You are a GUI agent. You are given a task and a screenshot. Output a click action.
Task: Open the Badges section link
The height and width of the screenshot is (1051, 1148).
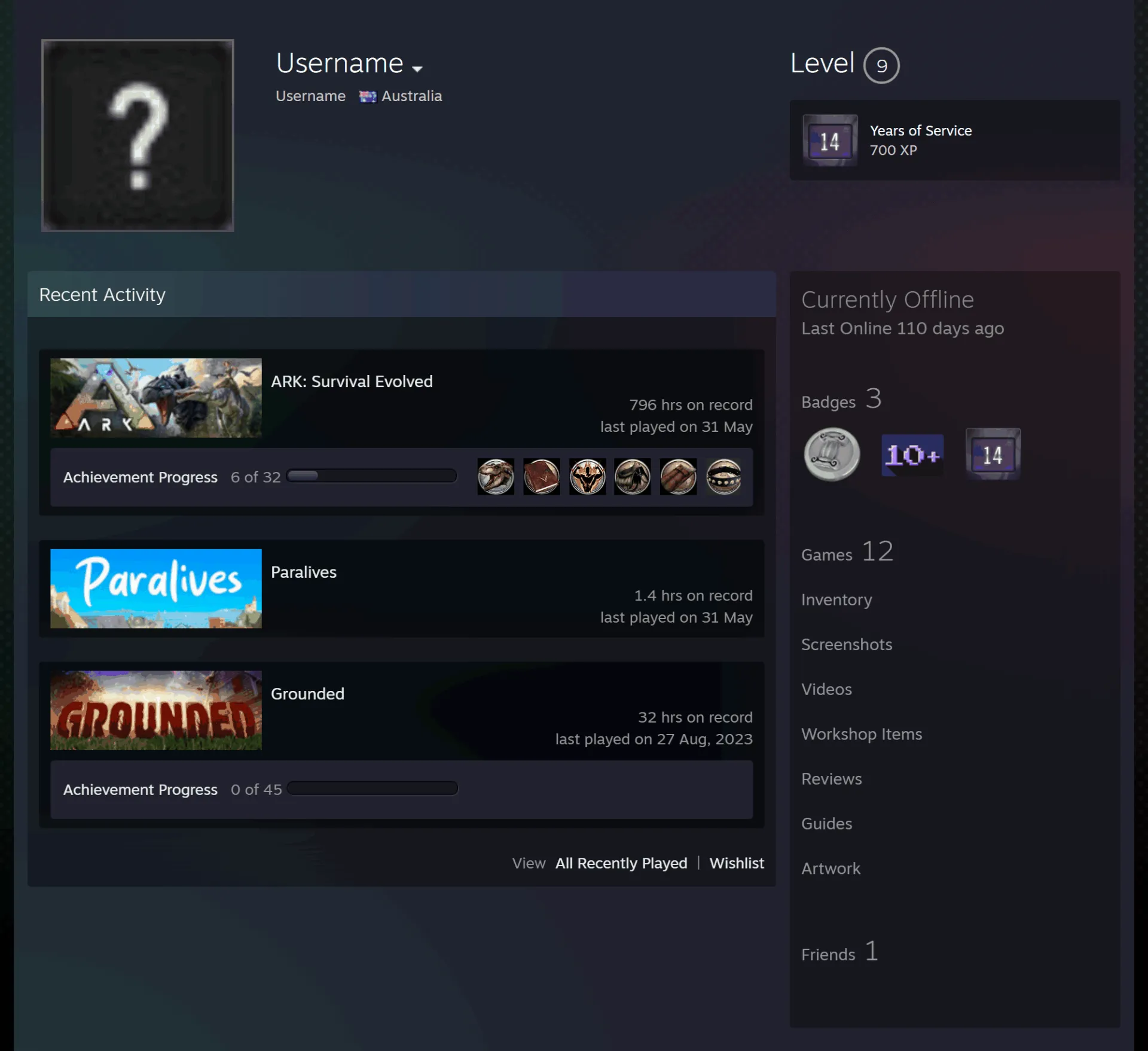coord(841,400)
